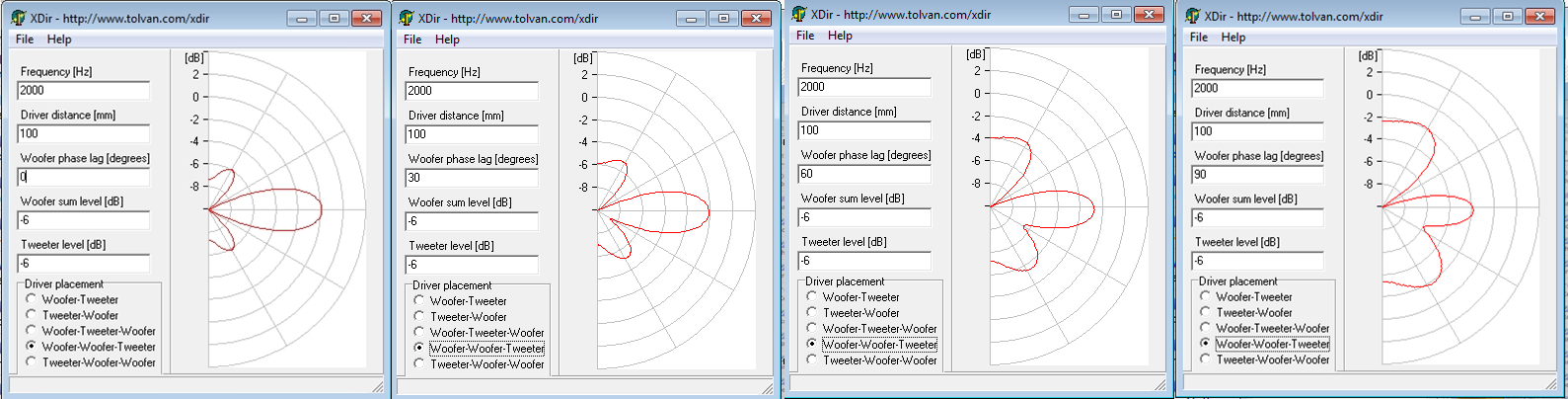Click Driver distance field in phase lag 30 window

(472, 134)
